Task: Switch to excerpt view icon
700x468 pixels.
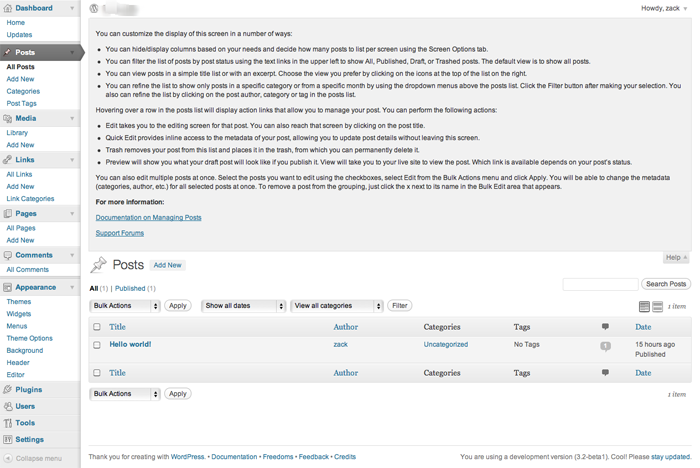Action: coord(657,307)
